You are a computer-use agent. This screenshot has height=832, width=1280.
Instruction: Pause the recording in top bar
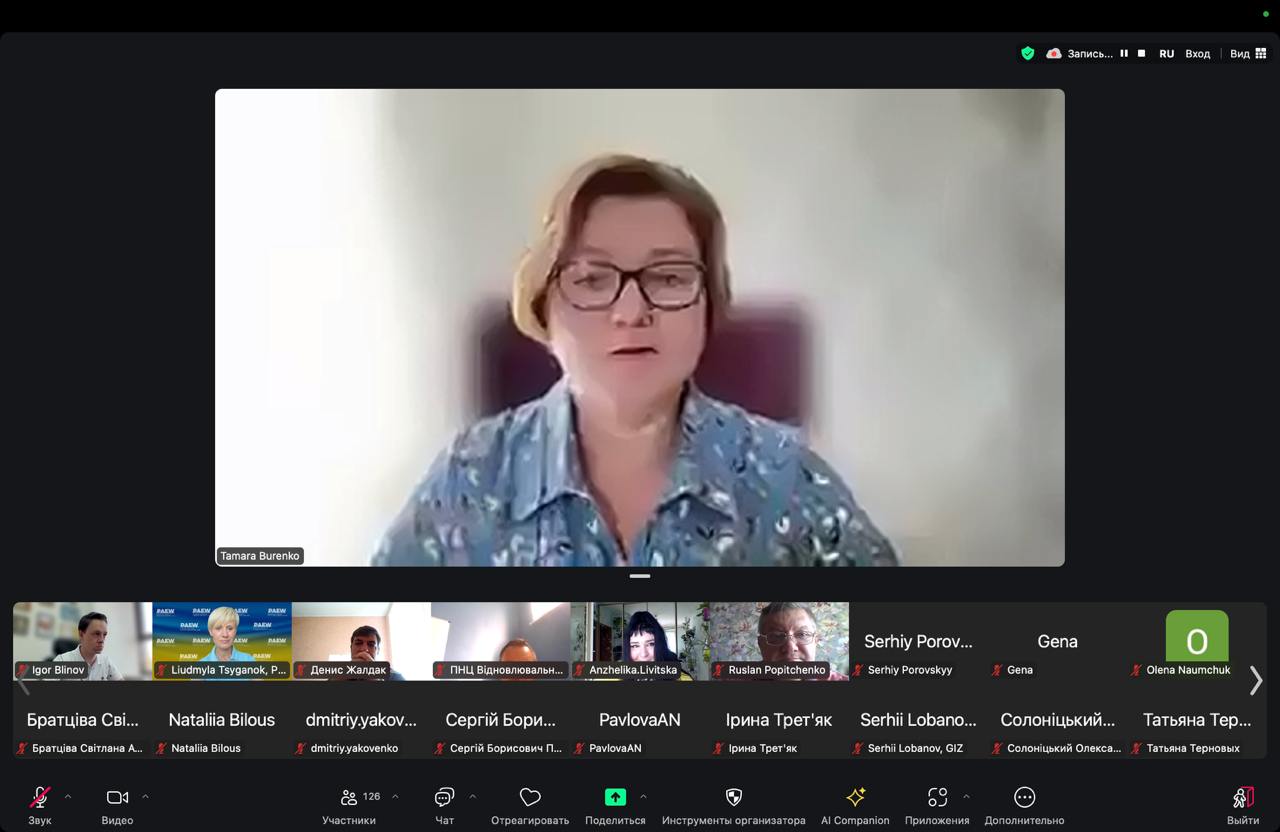click(x=1124, y=54)
